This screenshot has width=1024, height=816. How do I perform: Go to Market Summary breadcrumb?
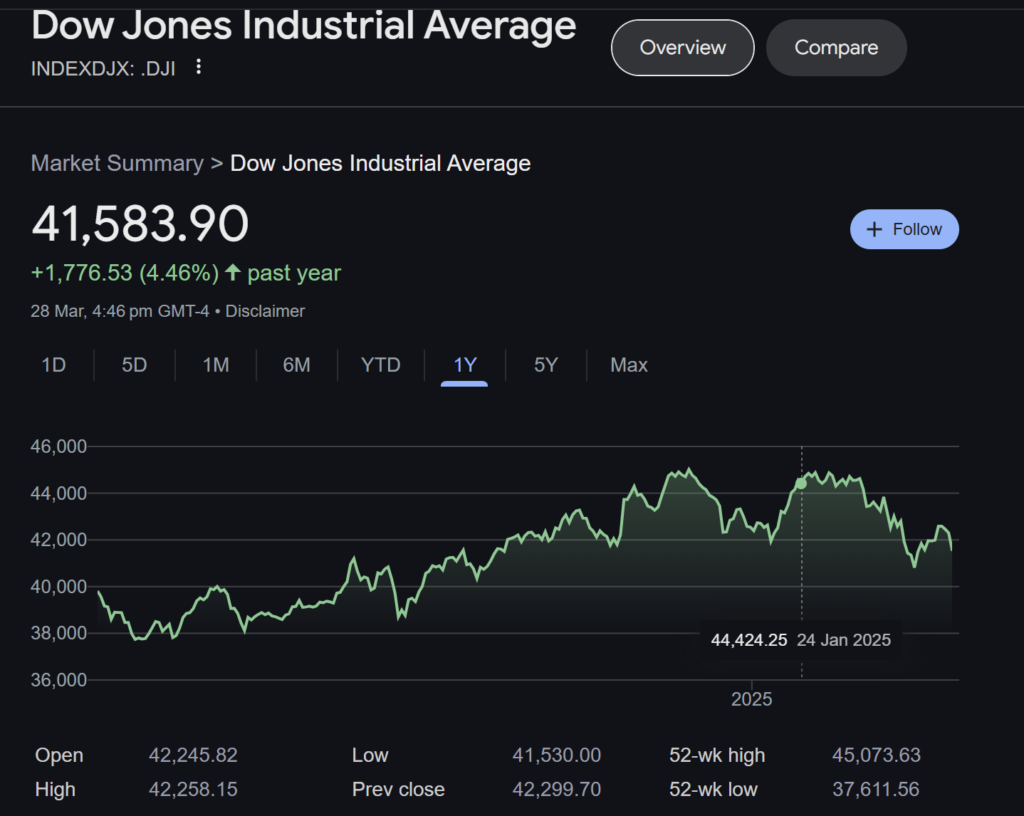[118, 163]
